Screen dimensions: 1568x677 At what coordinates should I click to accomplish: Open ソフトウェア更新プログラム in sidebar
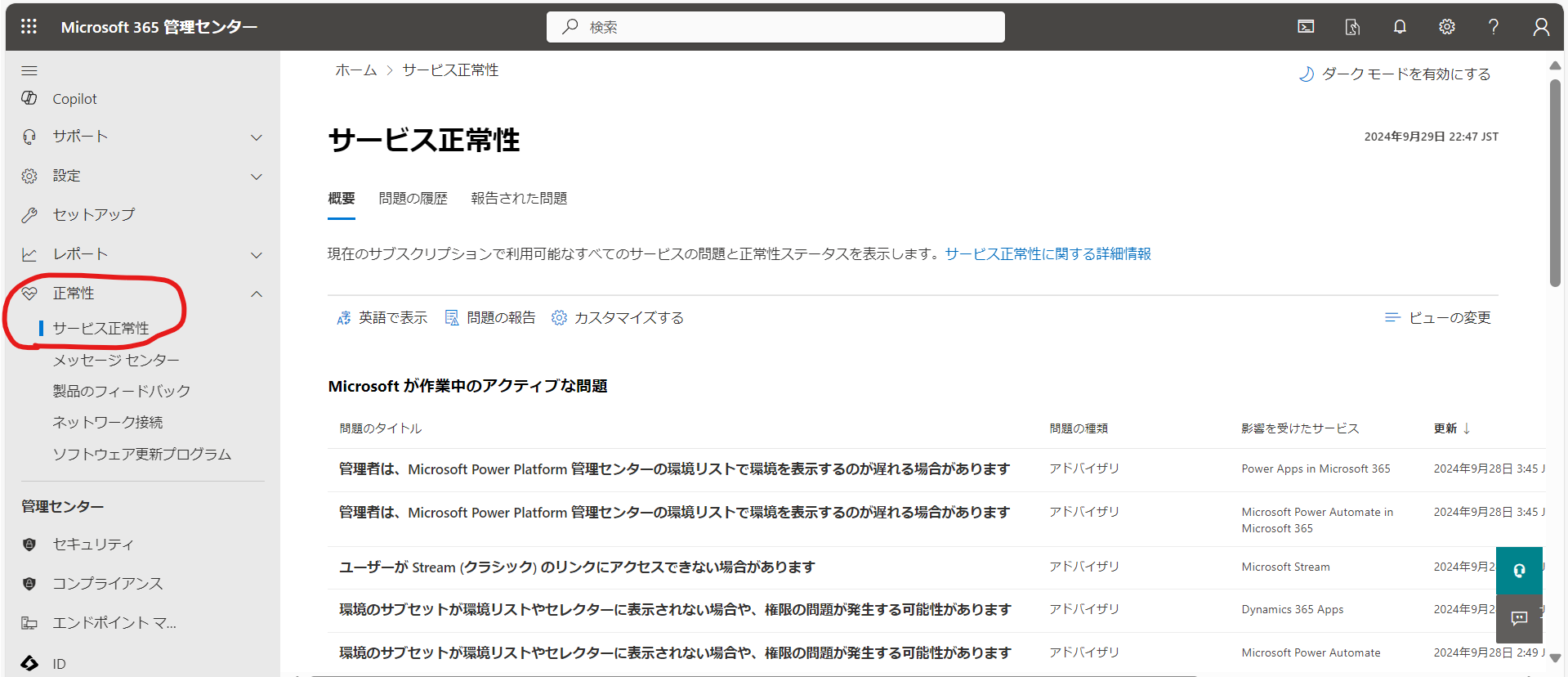(x=142, y=454)
